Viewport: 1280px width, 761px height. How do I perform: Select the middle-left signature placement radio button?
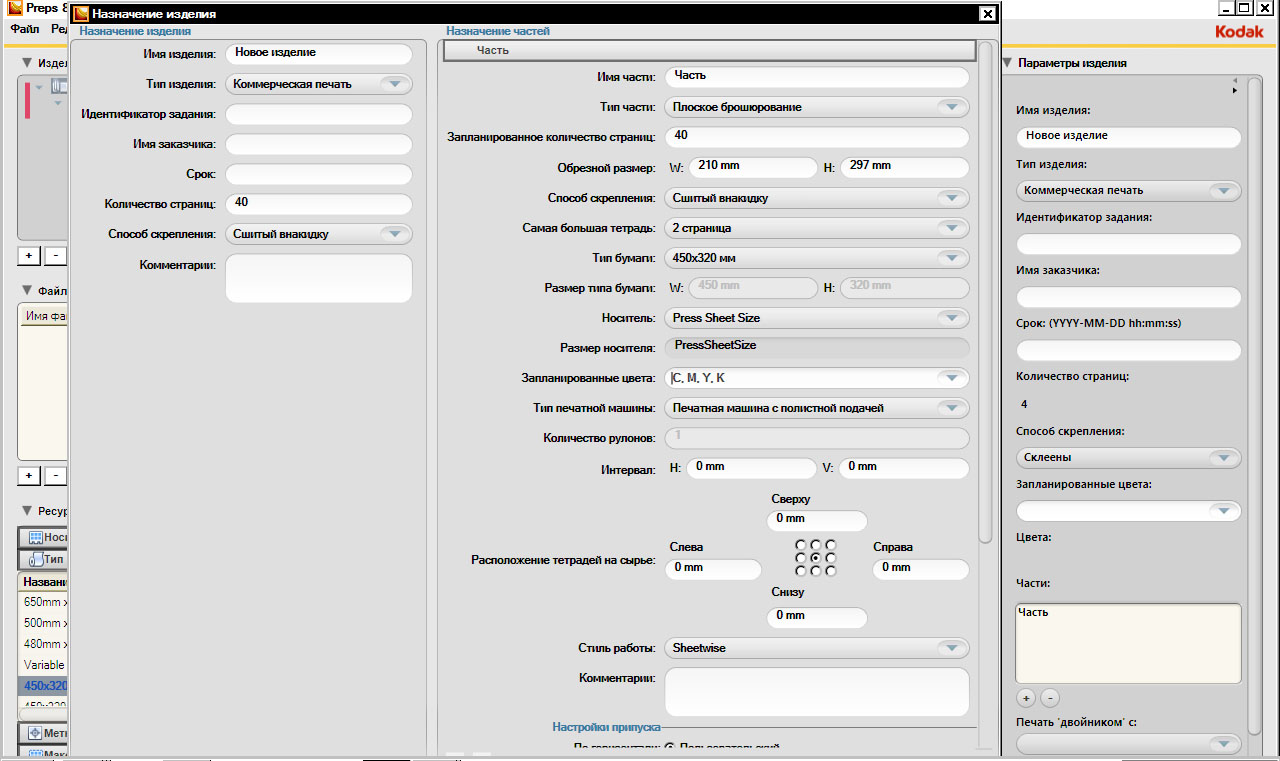click(x=802, y=558)
